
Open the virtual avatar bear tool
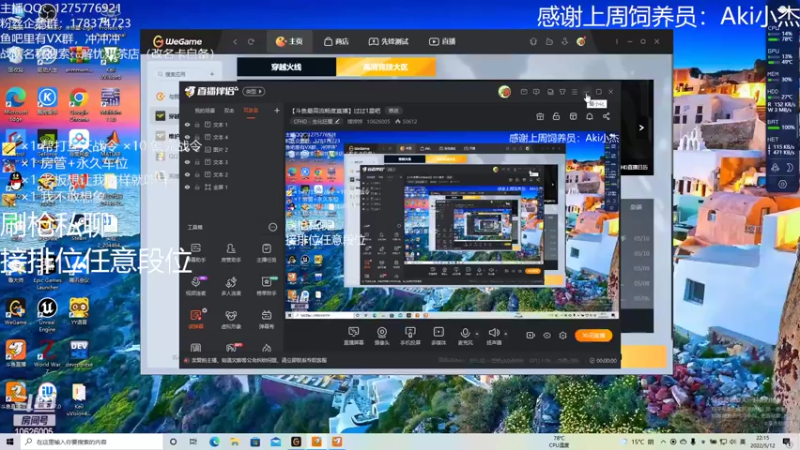point(231,319)
